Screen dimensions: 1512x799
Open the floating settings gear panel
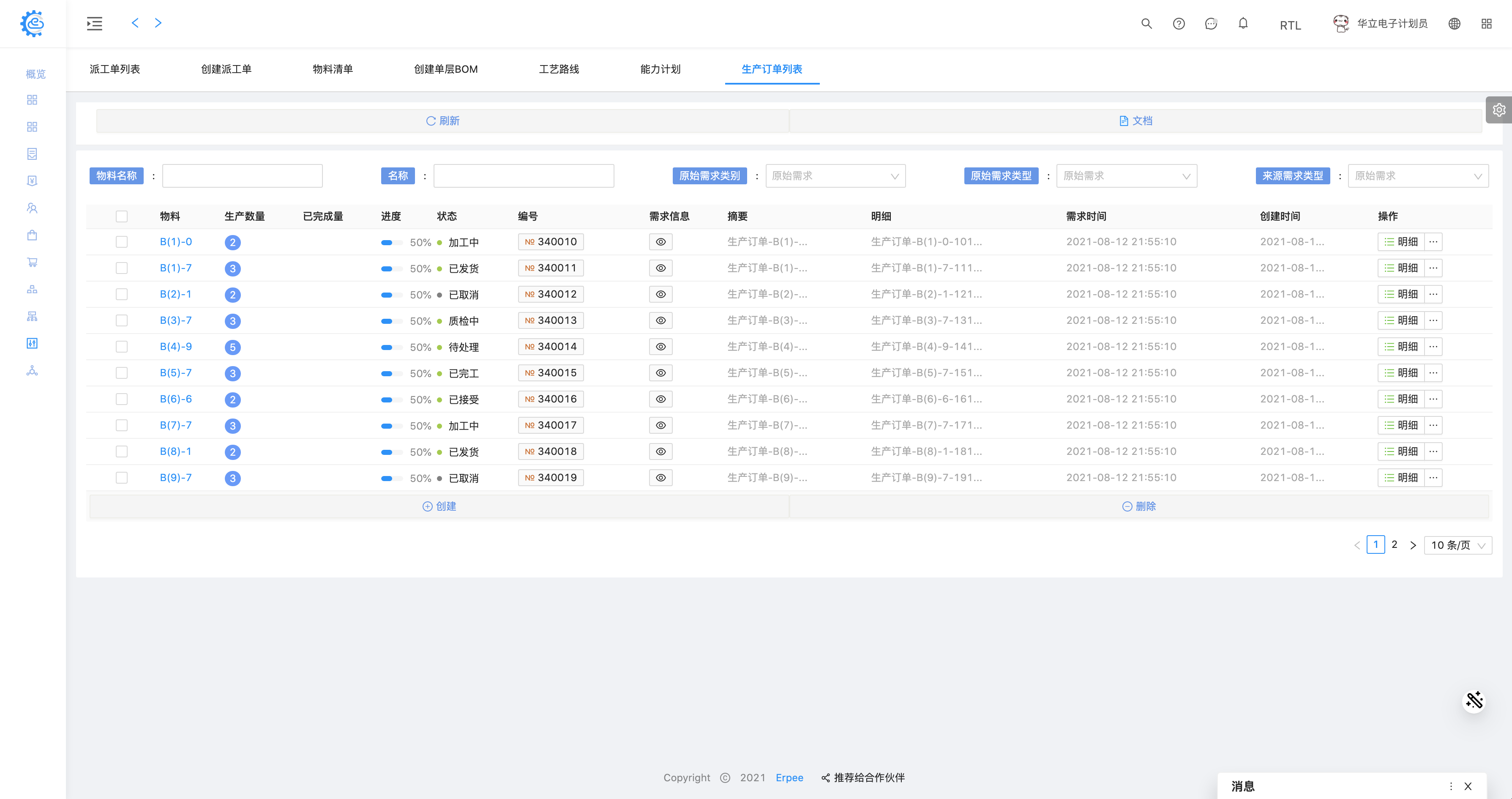(x=1498, y=110)
